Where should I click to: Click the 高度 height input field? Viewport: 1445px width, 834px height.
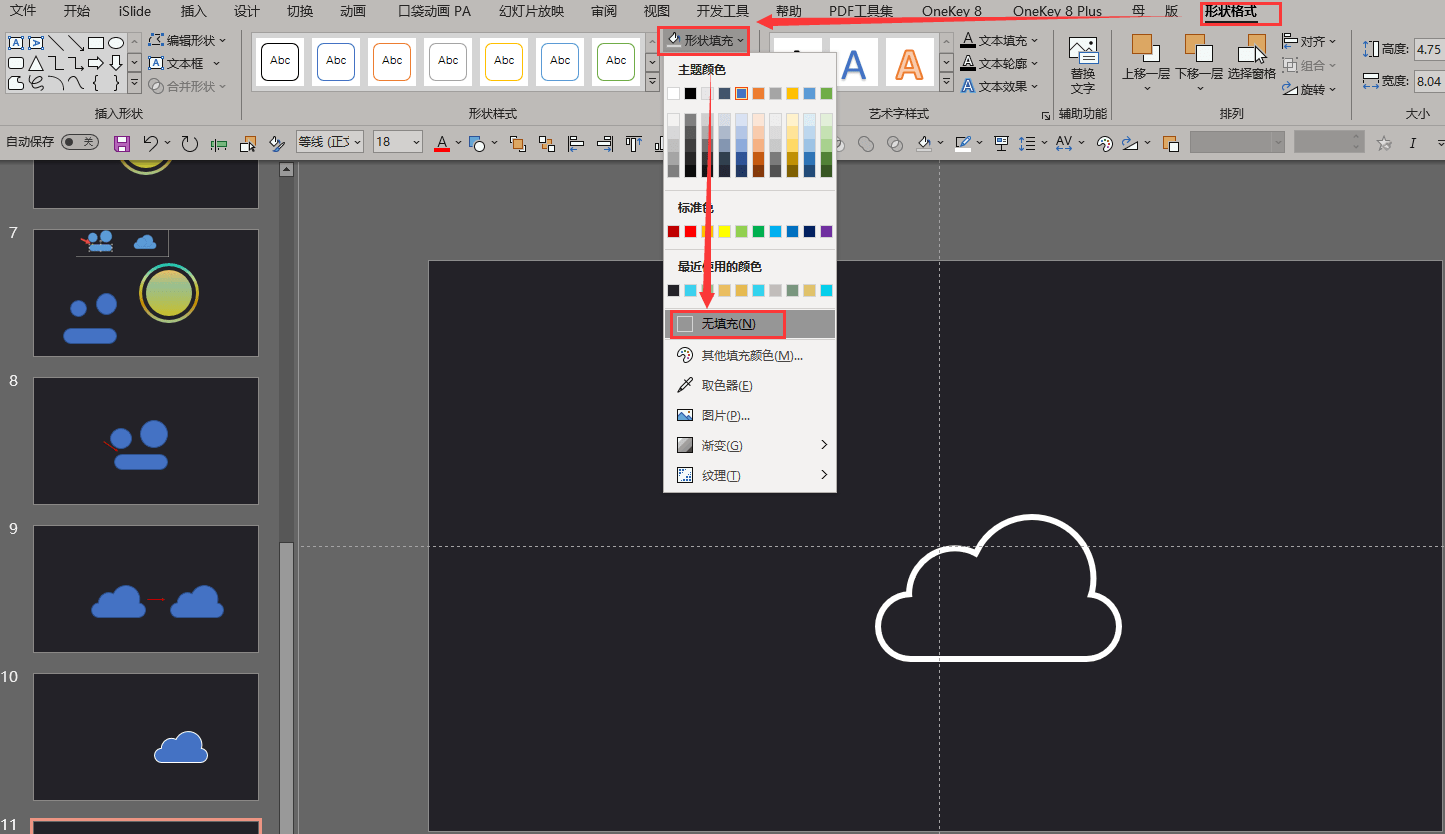[x=1428, y=49]
